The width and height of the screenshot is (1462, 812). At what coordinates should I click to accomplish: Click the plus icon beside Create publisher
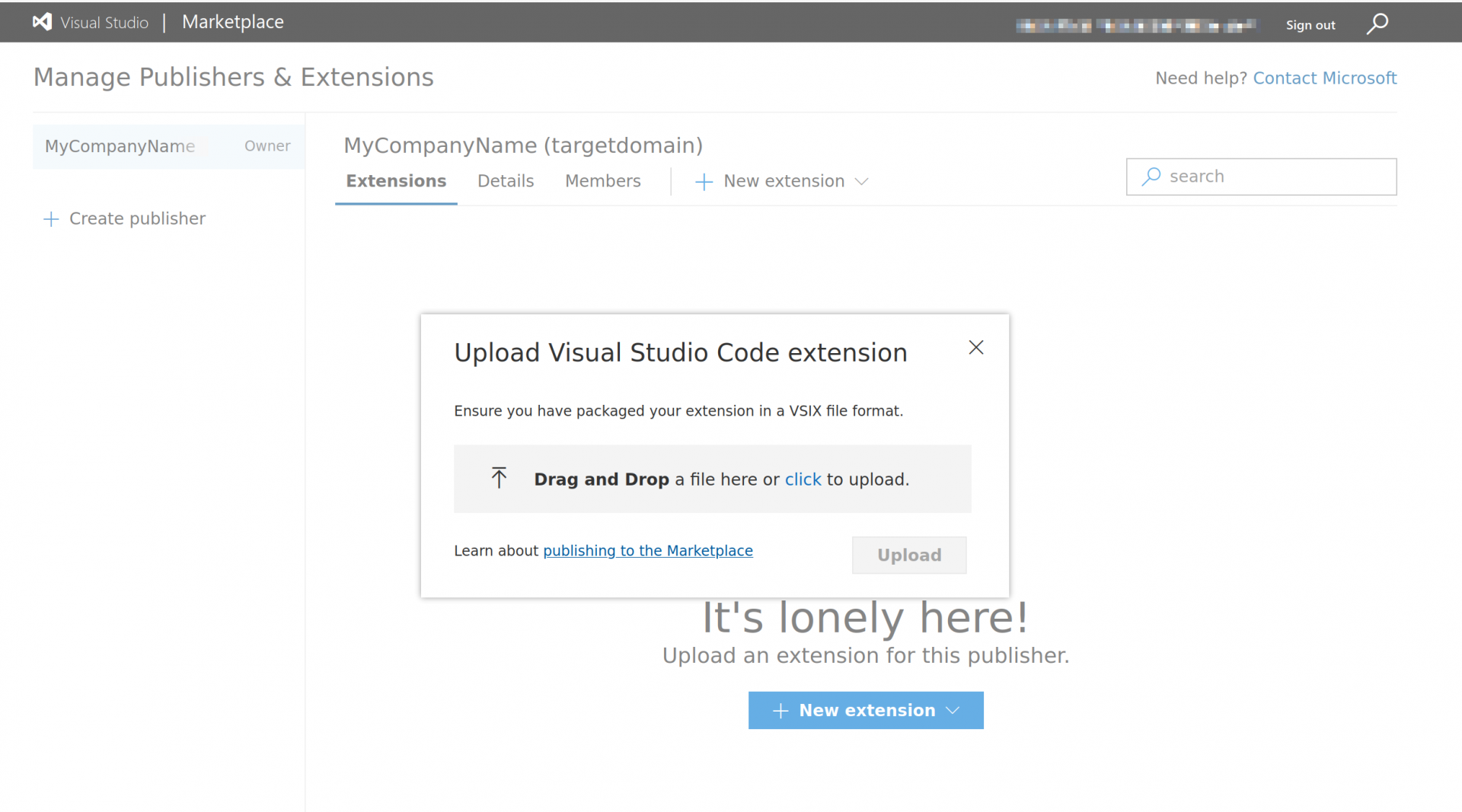click(x=50, y=218)
